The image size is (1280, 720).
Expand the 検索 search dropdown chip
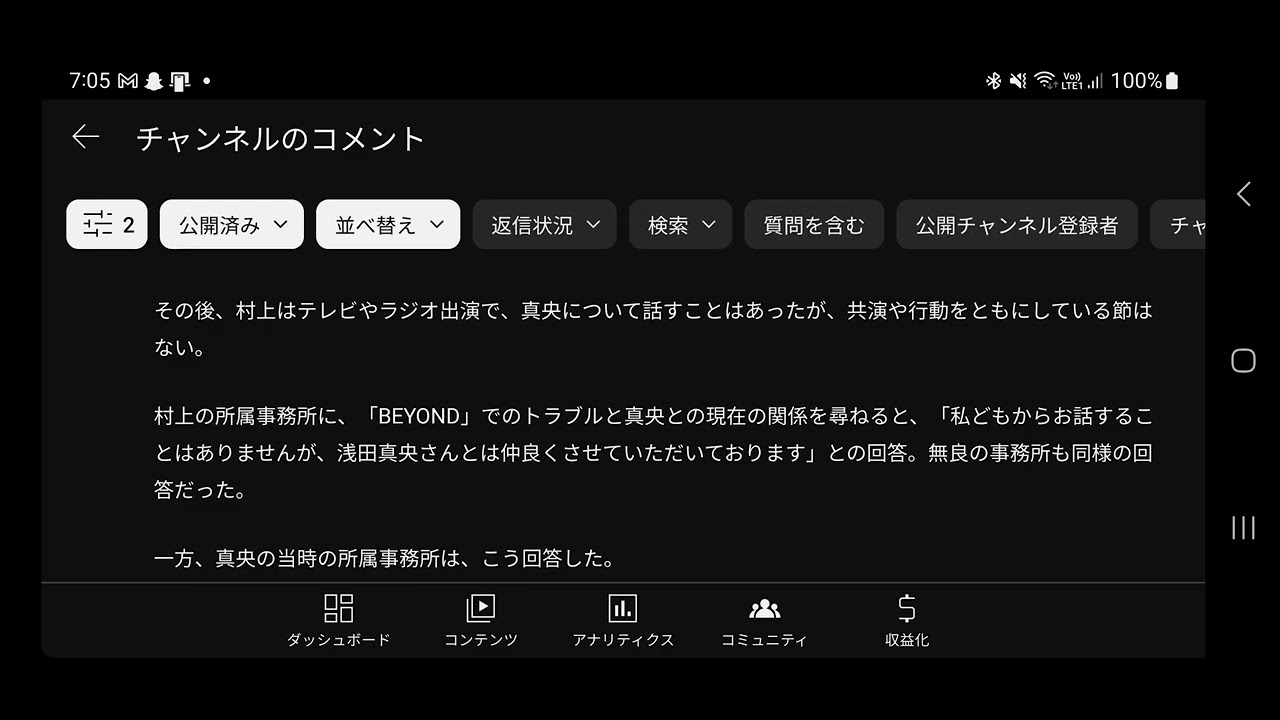pos(681,225)
